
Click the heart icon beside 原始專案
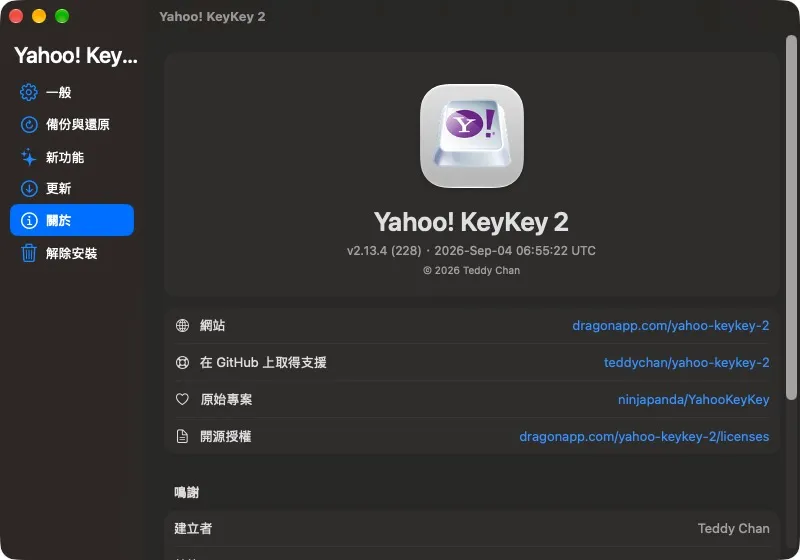(x=182, y=399)
